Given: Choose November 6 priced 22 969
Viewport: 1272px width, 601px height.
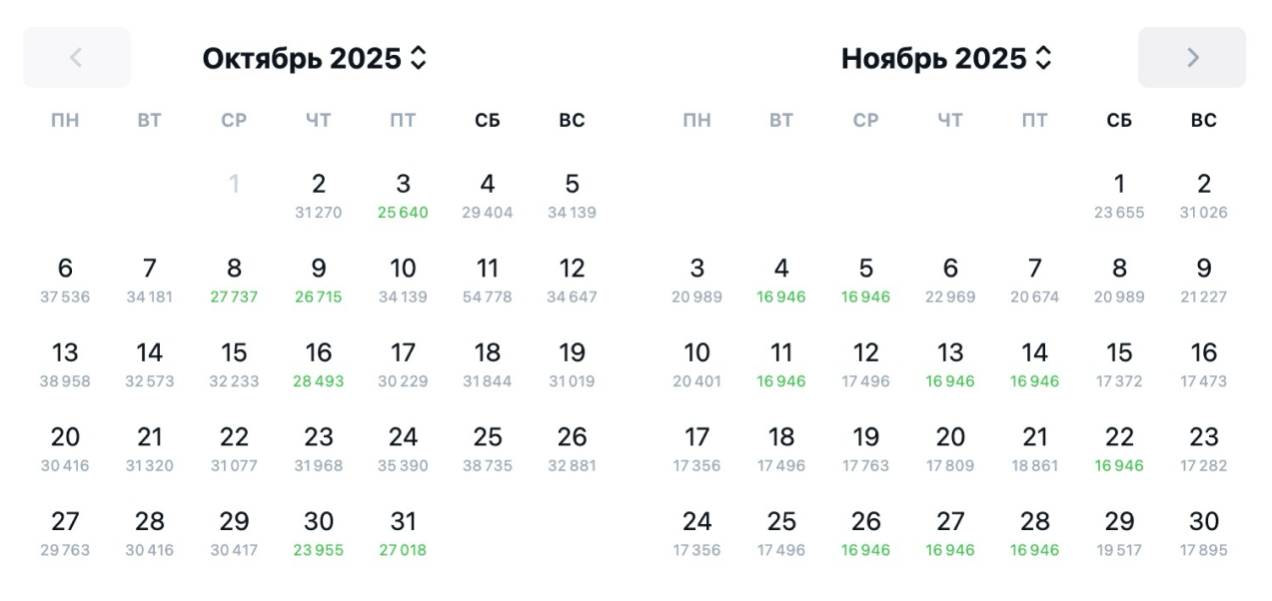Looking at the screenshot, I should click(950, 280).
